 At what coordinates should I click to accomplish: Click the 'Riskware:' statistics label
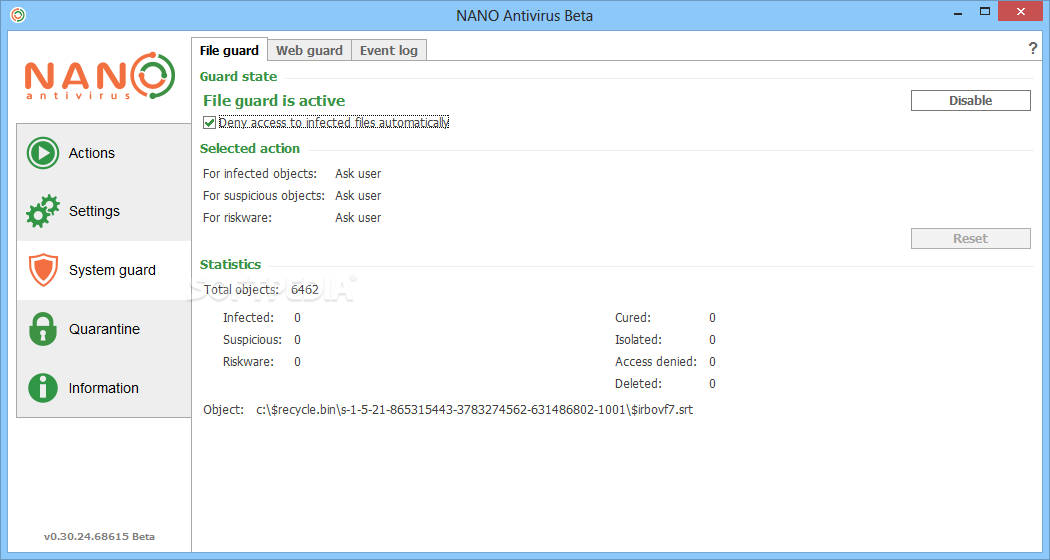coord(248,362)
